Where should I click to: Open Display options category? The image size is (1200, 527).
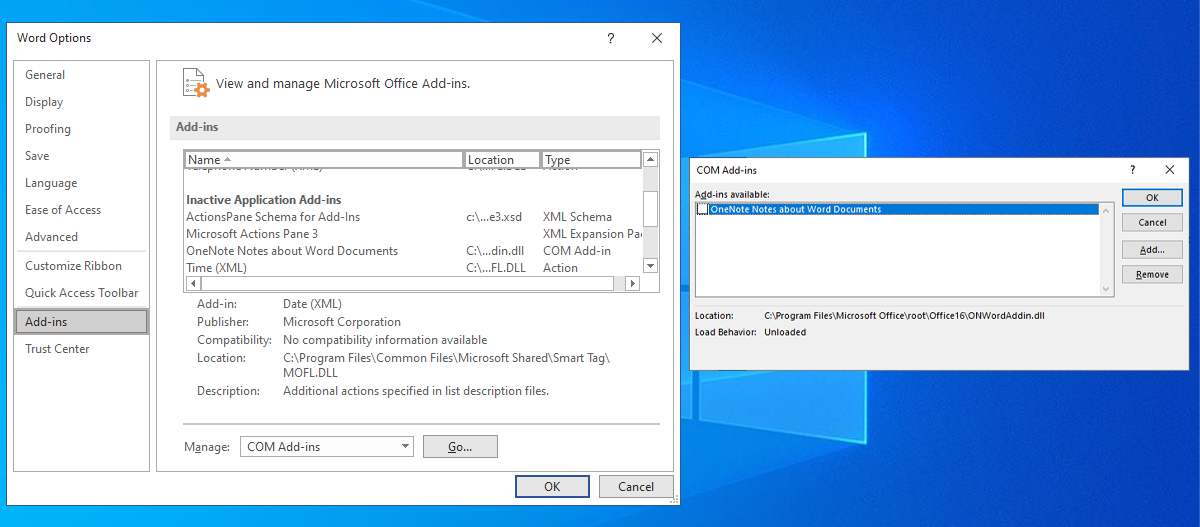pyautogui.click(x=80, y=102)
